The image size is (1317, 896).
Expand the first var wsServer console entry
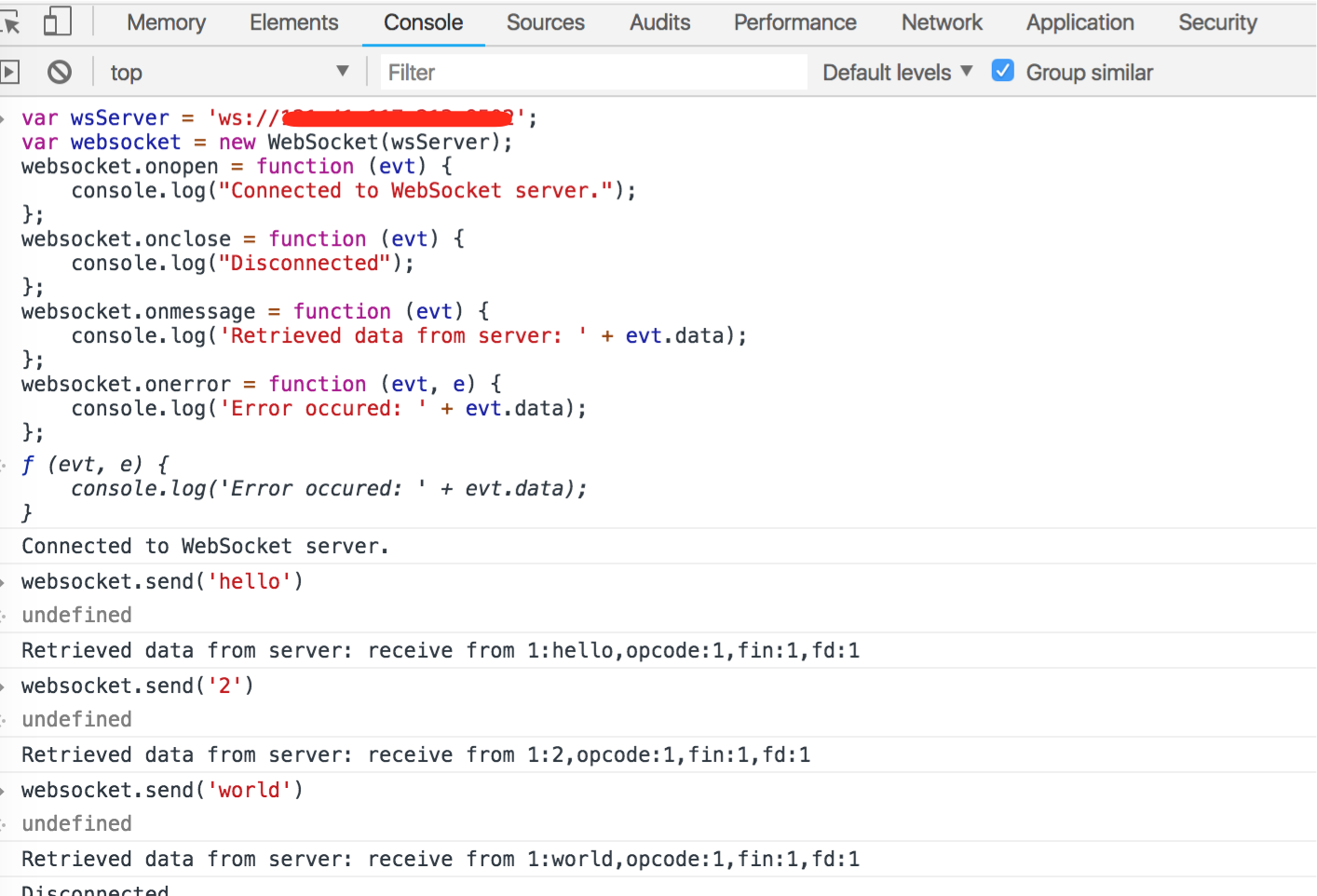point(8,118)
